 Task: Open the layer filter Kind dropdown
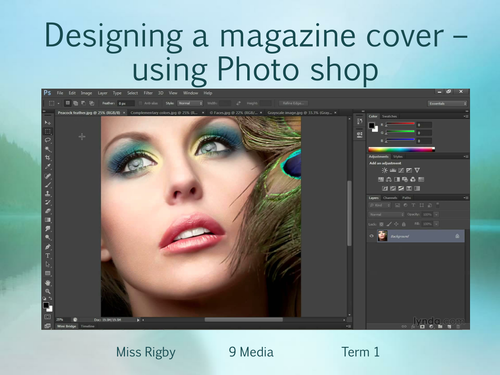[380, 205]
